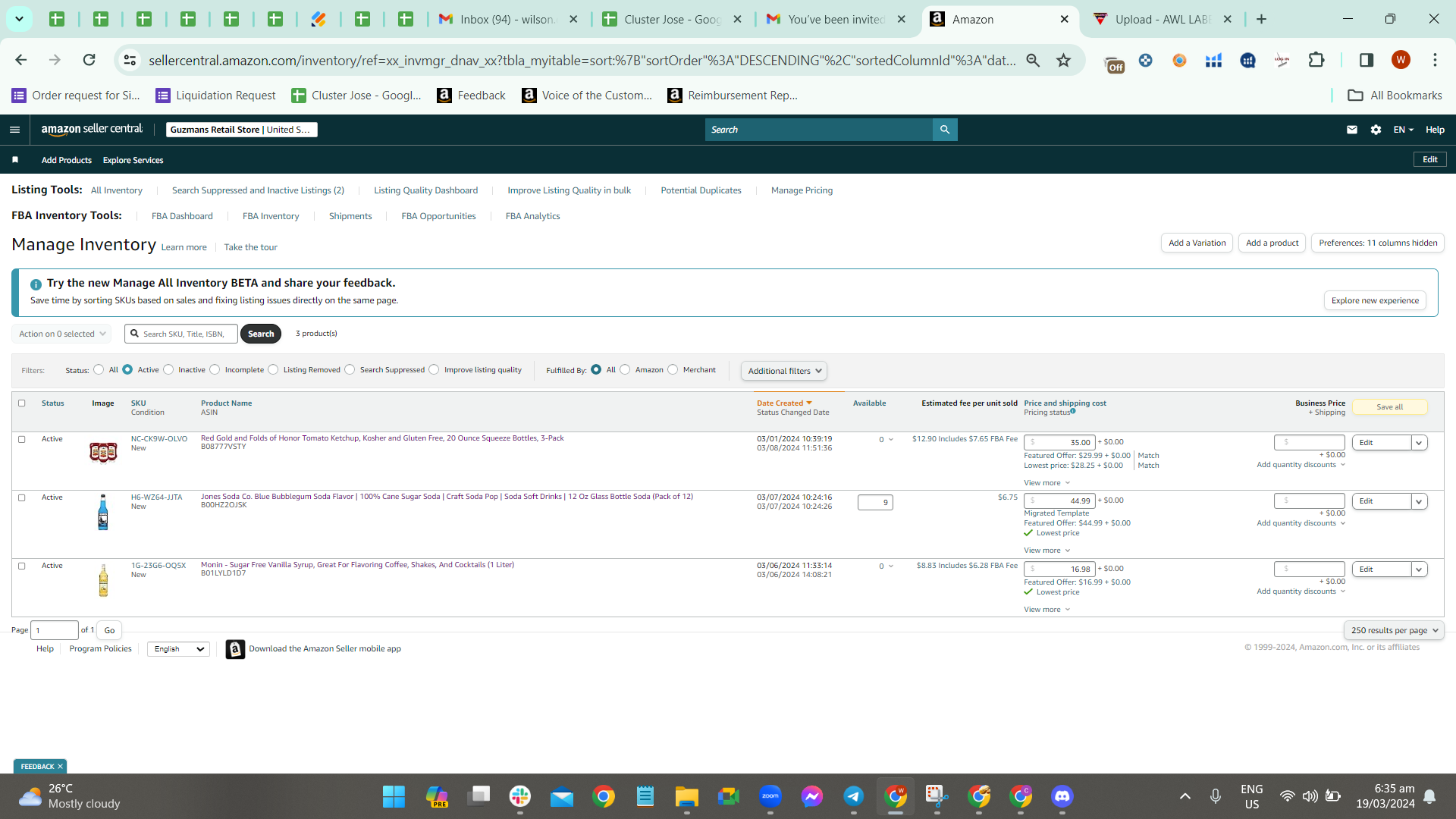Screen dimensions: 1456x819
Task: Open the Chrome profile avatar W
Action: 1401,60
